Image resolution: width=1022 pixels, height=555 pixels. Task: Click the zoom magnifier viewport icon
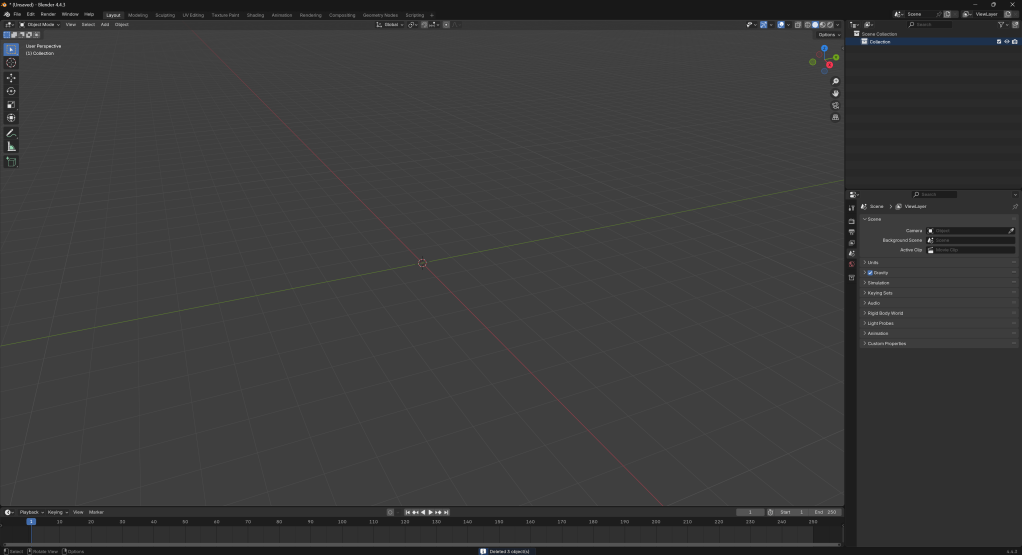[836, 81]
